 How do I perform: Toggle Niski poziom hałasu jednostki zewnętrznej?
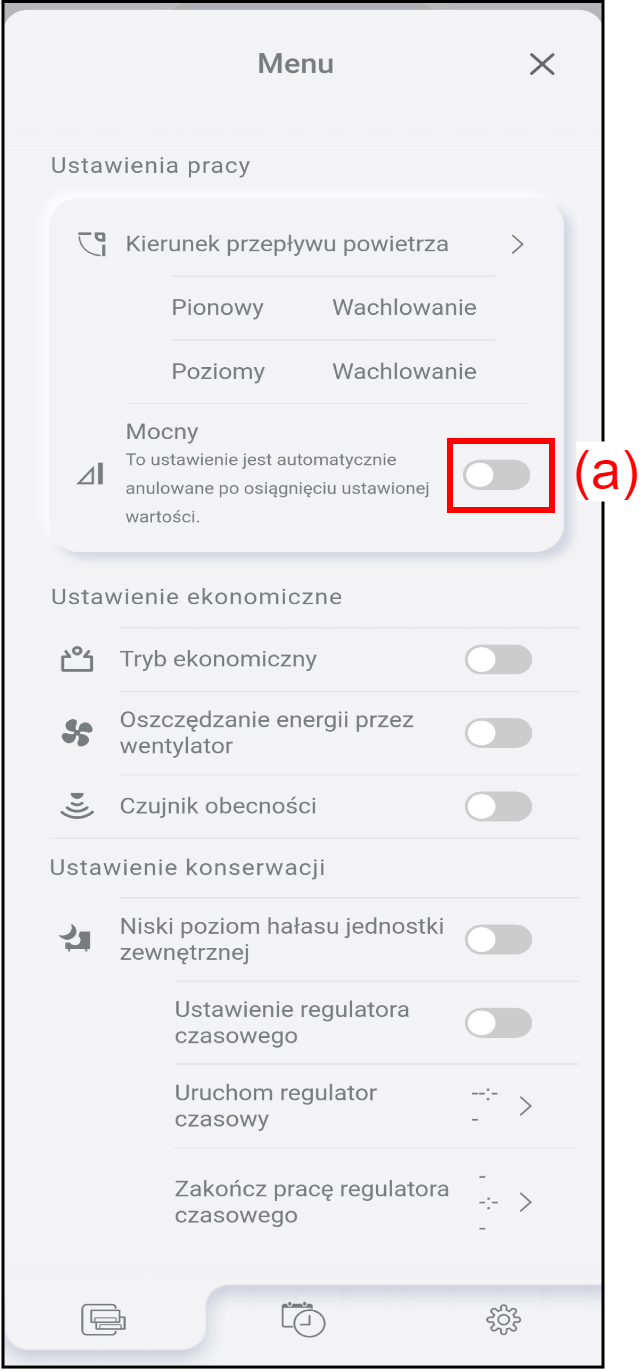click(x=498, y=940)
